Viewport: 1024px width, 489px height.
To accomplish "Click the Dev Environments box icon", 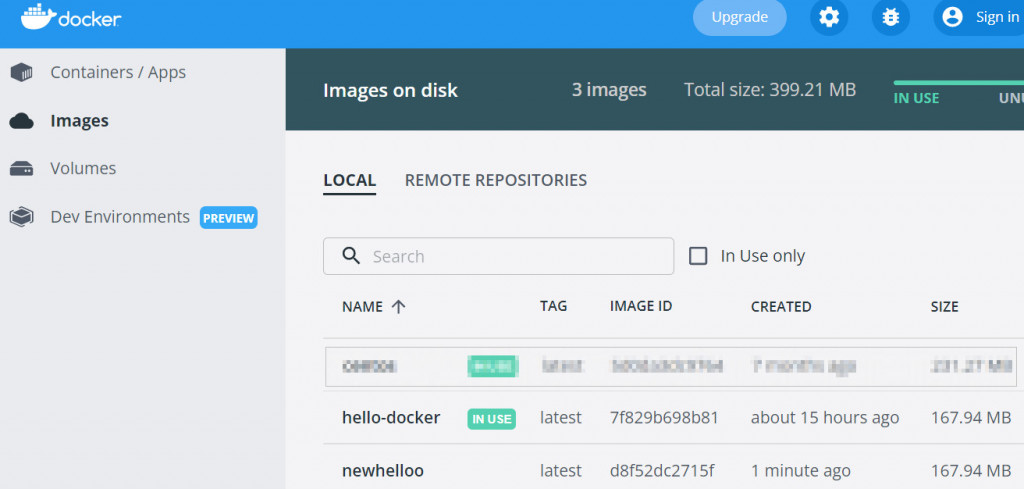I will coord(22,217).
